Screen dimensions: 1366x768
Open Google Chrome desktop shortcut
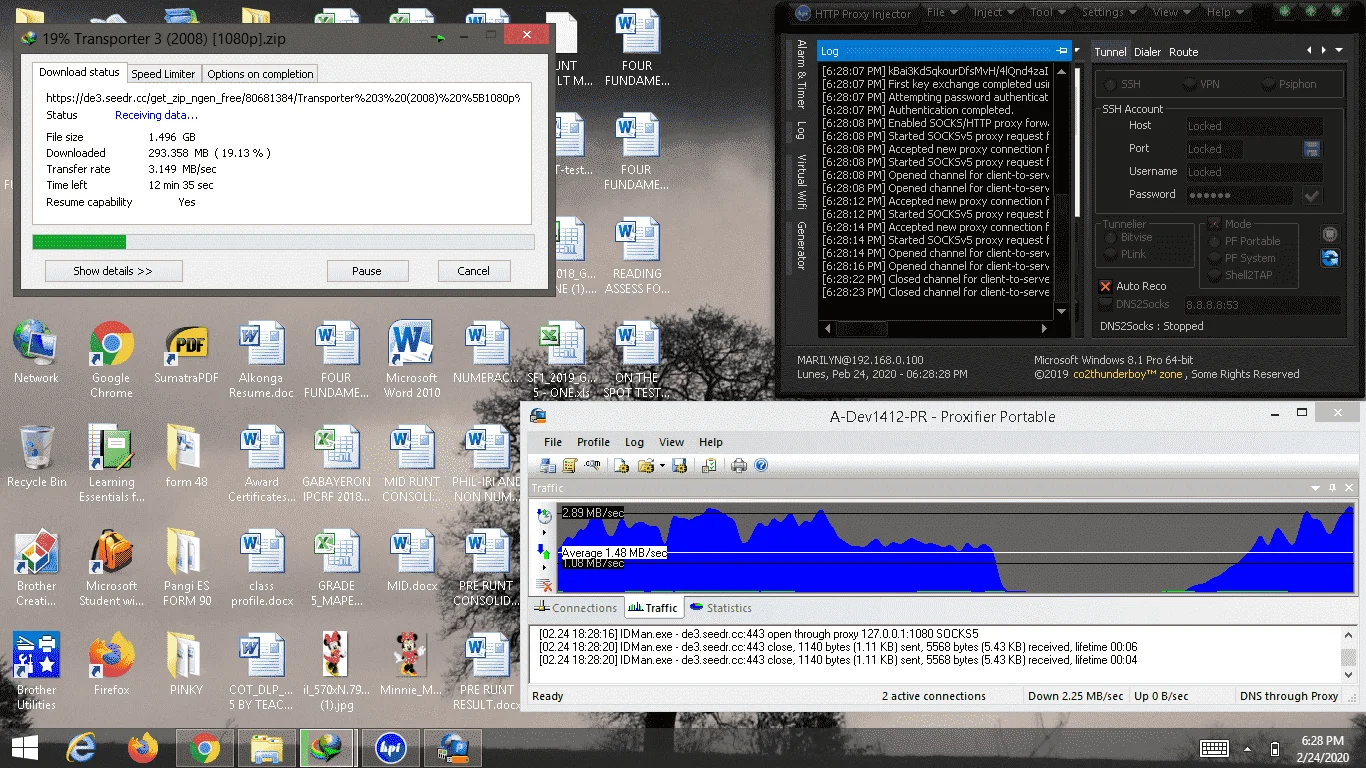tap(111, 359)
